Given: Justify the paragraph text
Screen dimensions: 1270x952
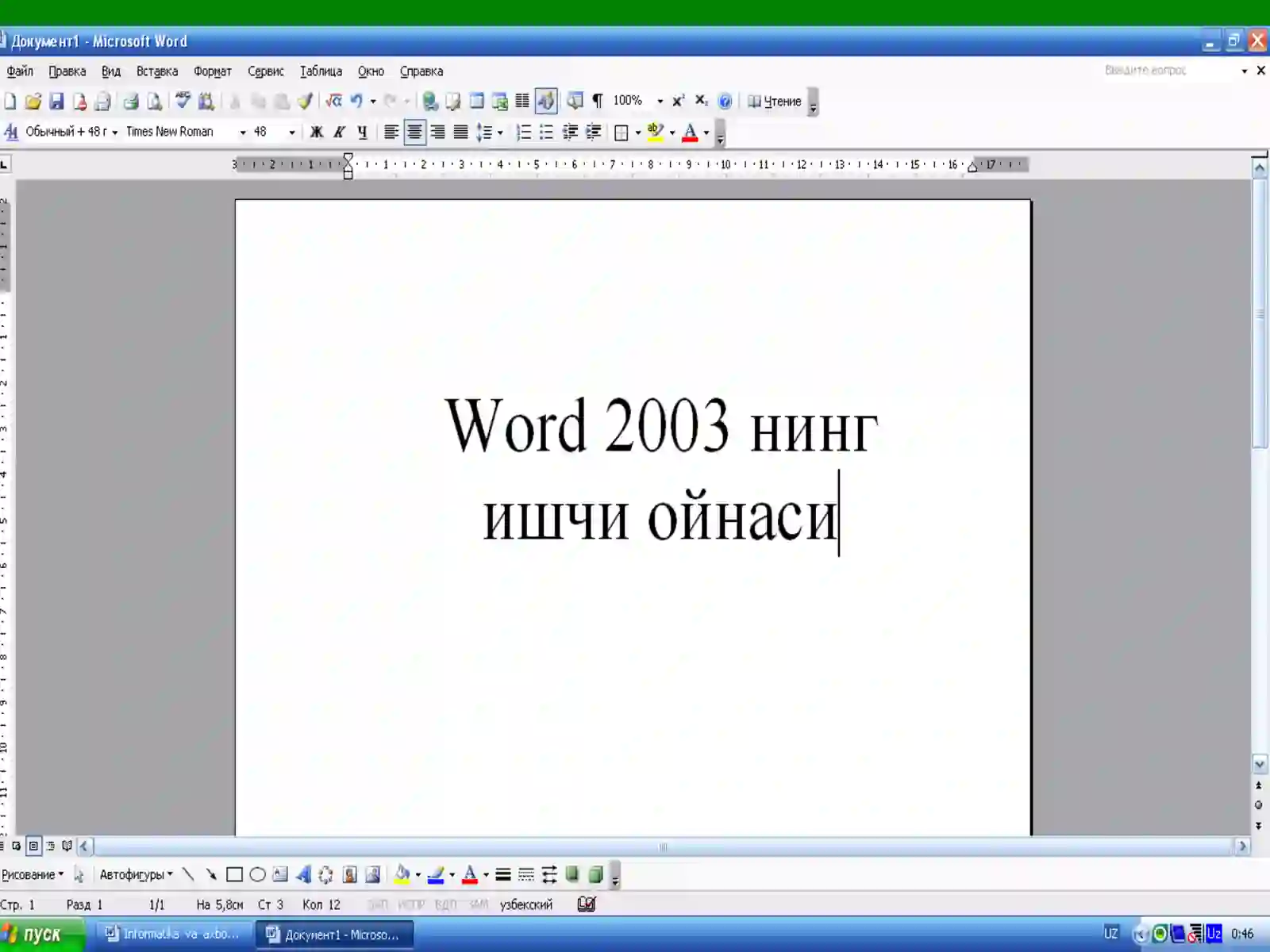Looking at the screenshot, I should 460,132.
